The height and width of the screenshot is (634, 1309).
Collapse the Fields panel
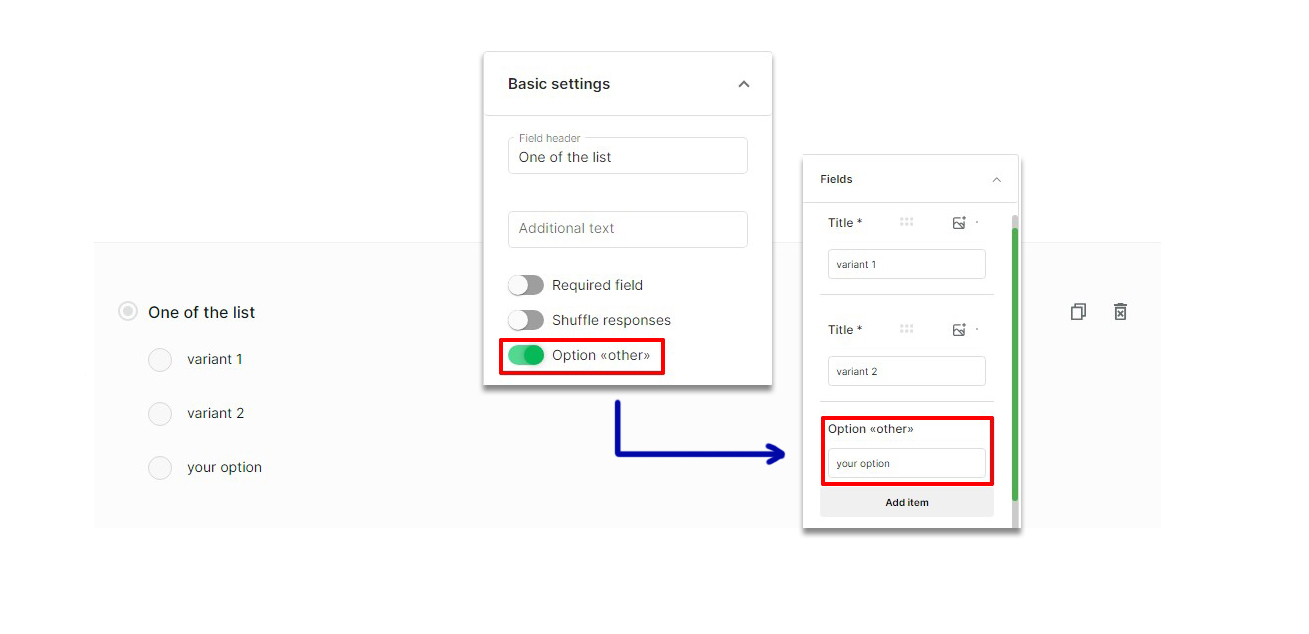pos(996,180)
